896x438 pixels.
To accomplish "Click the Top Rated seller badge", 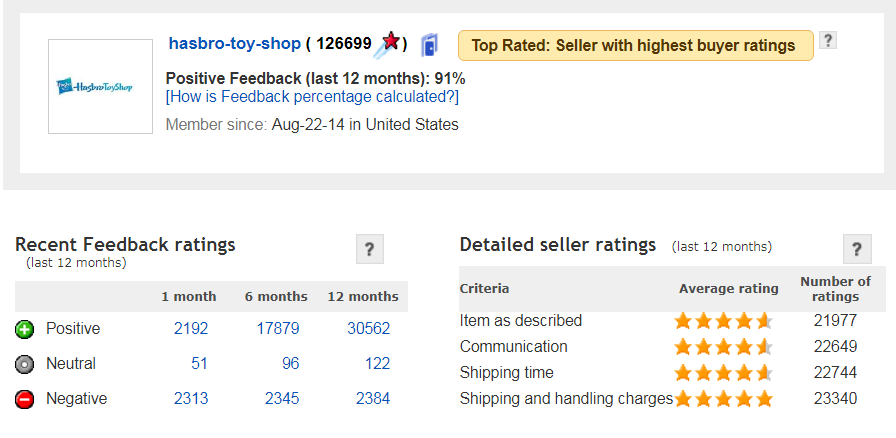I will click(x=635, y=46).
